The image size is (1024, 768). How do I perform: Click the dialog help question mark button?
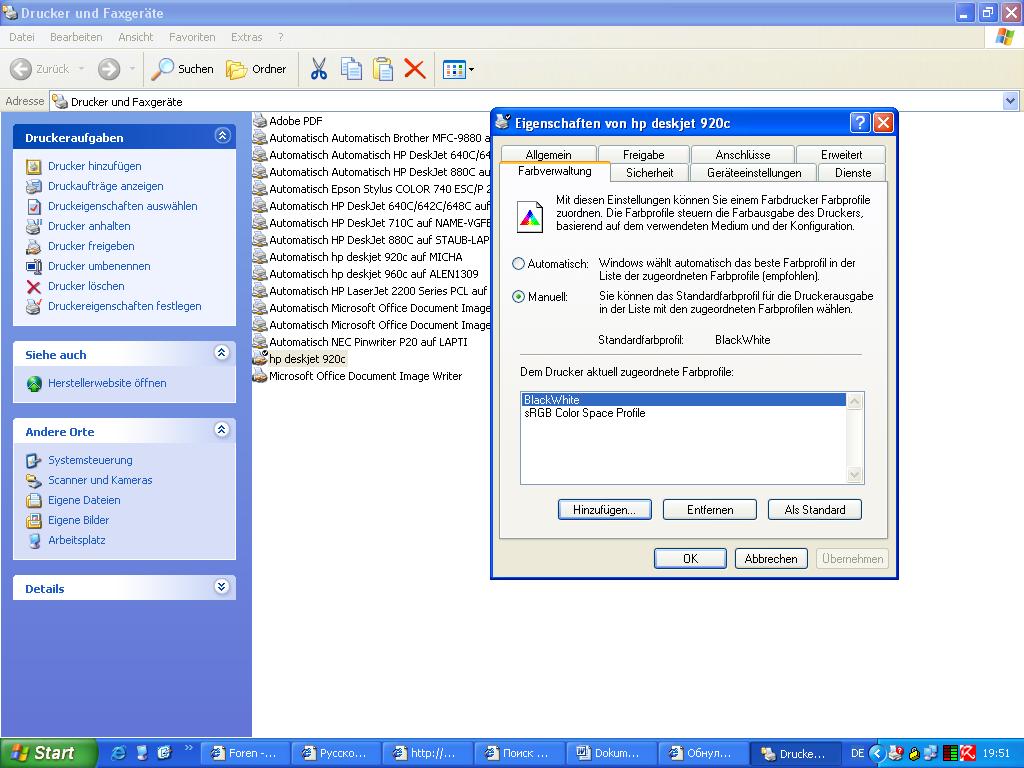[860, 122]
